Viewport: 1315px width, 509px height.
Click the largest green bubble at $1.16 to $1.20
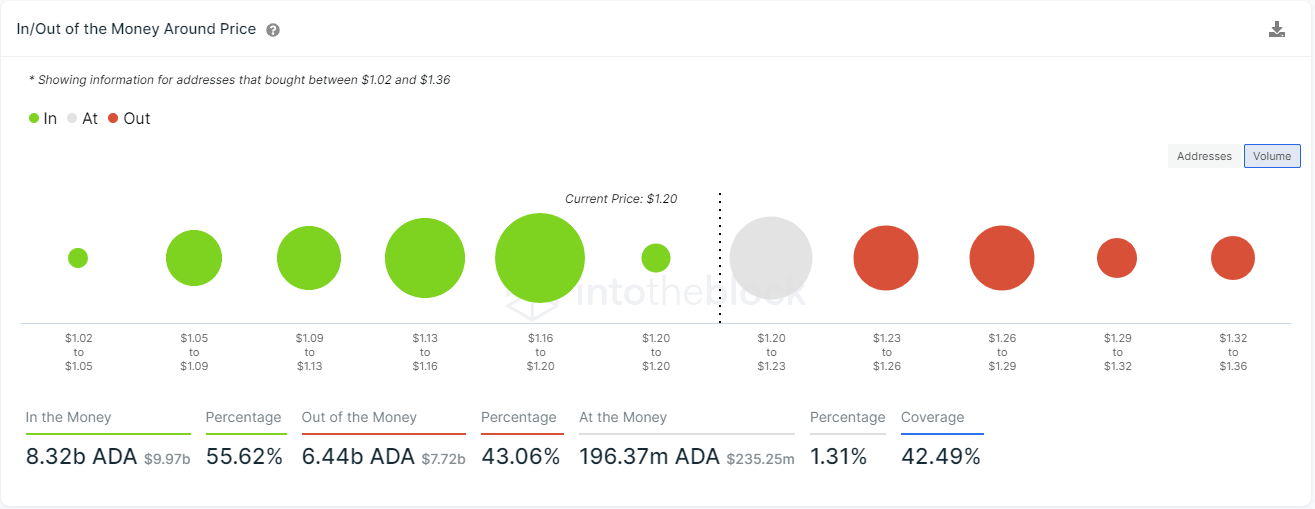[x=540, y=258]
